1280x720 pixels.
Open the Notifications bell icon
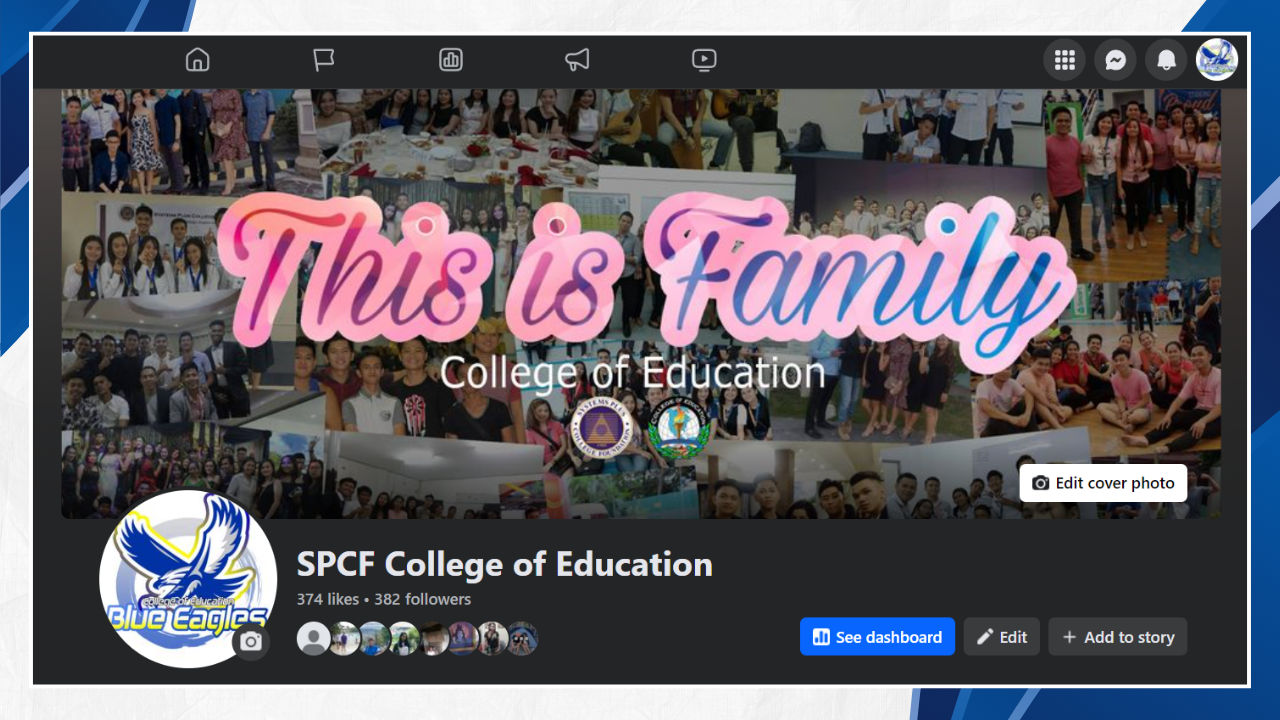(1166, 60)
